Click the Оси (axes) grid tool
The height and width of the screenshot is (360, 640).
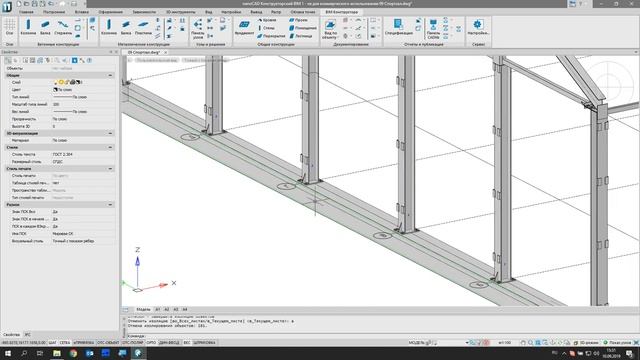coord(9,27)
